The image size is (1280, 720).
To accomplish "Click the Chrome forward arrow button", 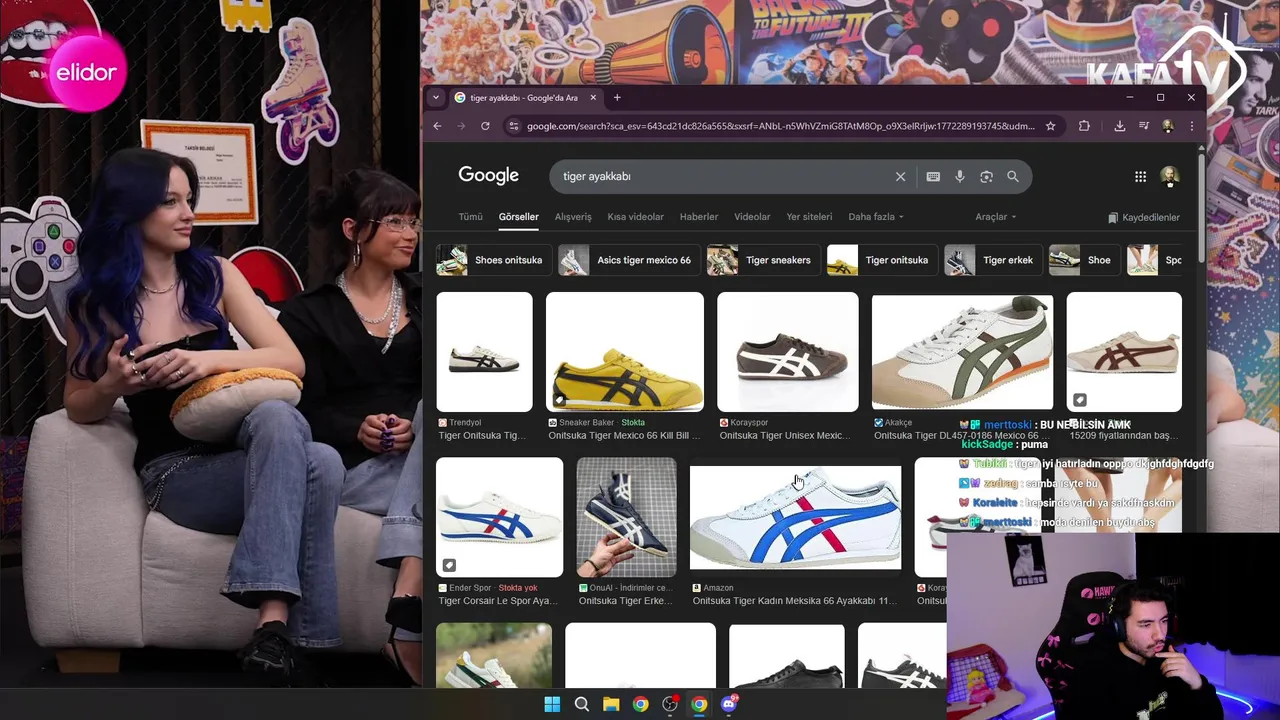I will point(461,126).
